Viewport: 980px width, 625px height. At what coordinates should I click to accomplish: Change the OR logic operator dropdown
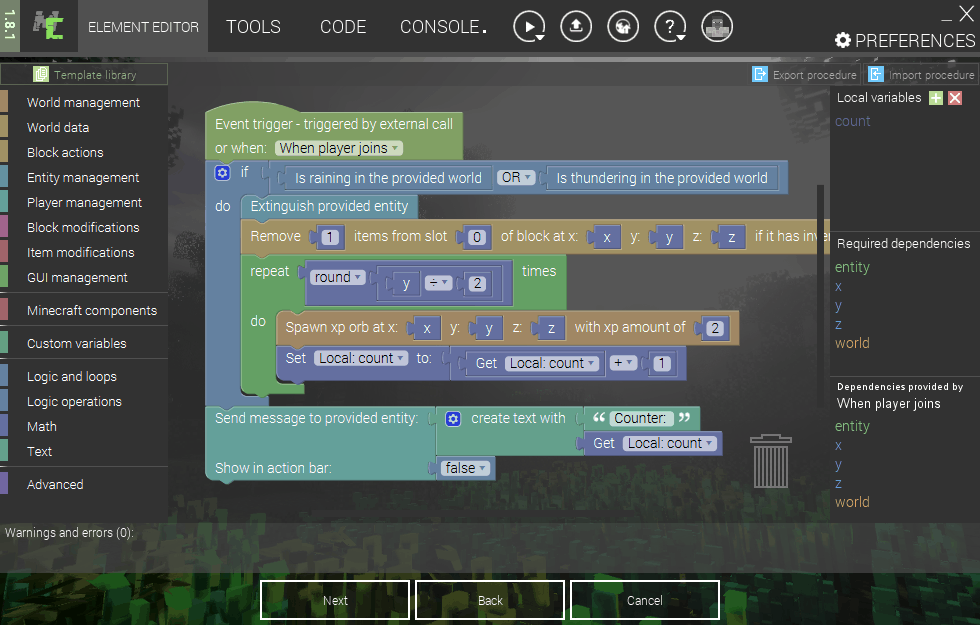[515, 177]
